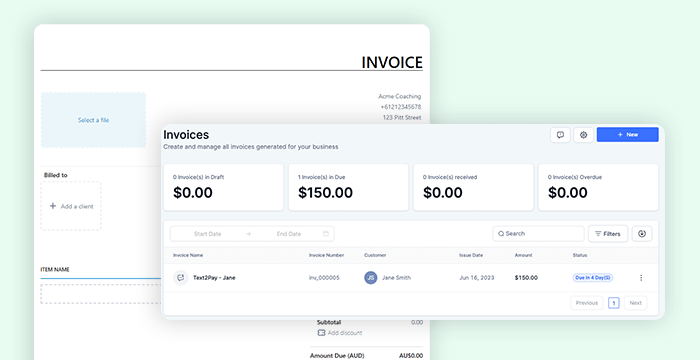Click 'Select a file' in invoice editor

point(93,120)
